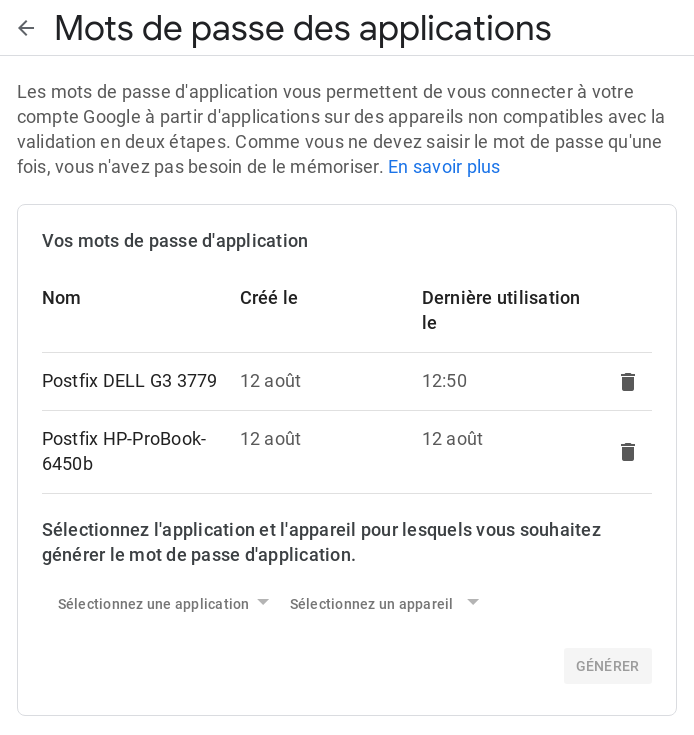This screenshot has height=735, width=694.
Task: Click the last-used date of HP-ProBook row
Action: pos(452,439)
